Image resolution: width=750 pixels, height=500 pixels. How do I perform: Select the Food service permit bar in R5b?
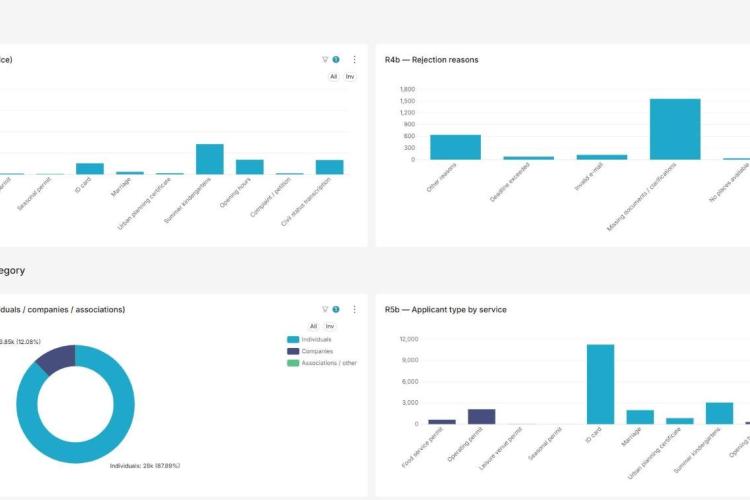click(x=442, y=422)
